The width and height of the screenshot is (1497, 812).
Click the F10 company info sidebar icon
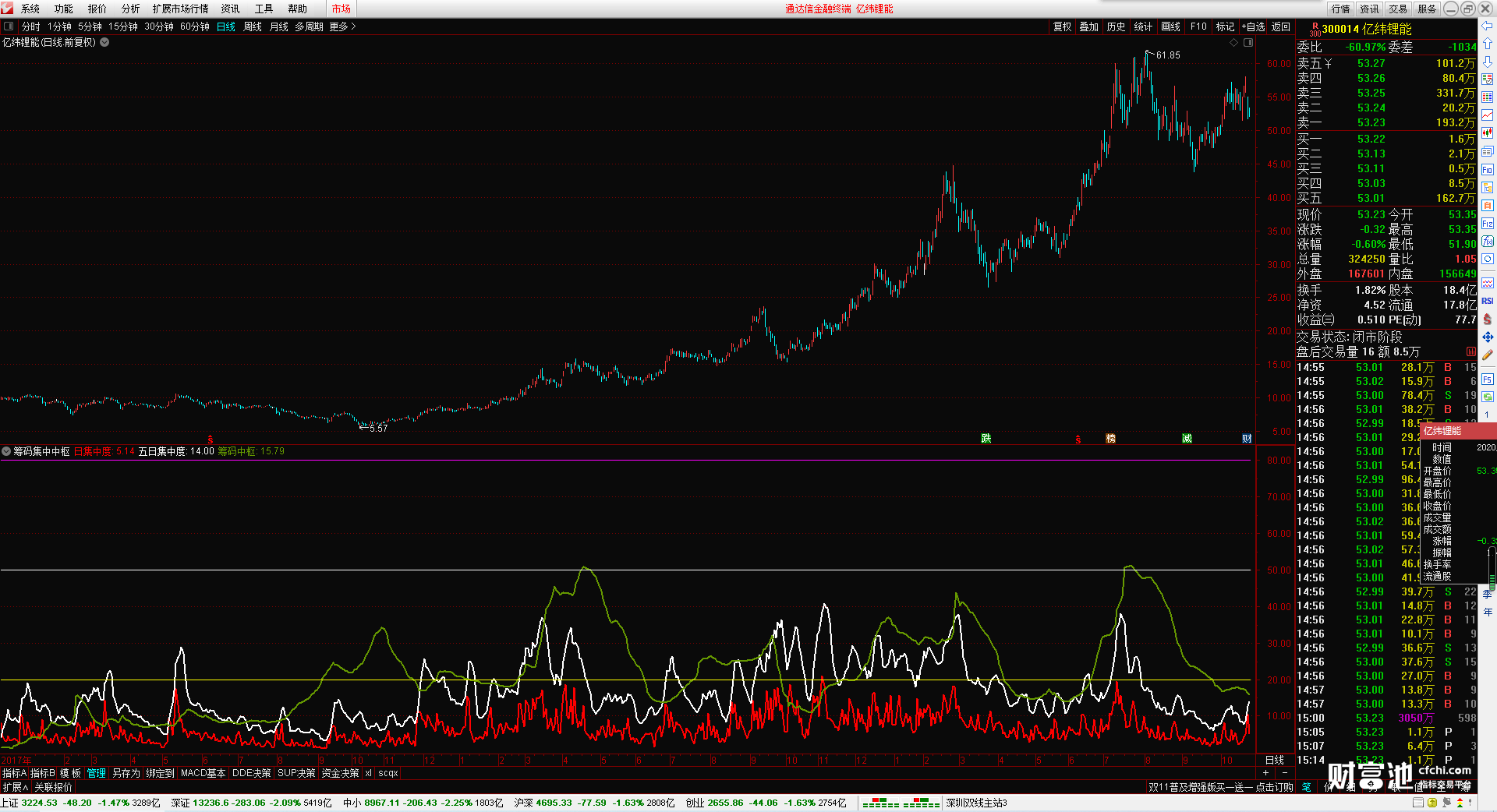1487,169
